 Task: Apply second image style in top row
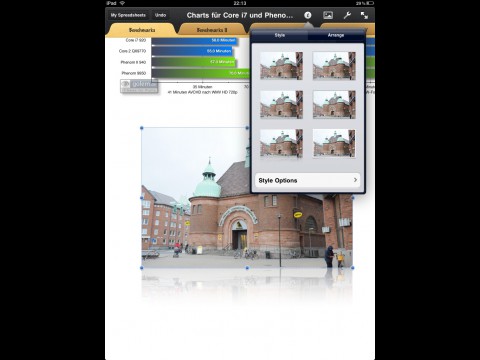[334, 66]
